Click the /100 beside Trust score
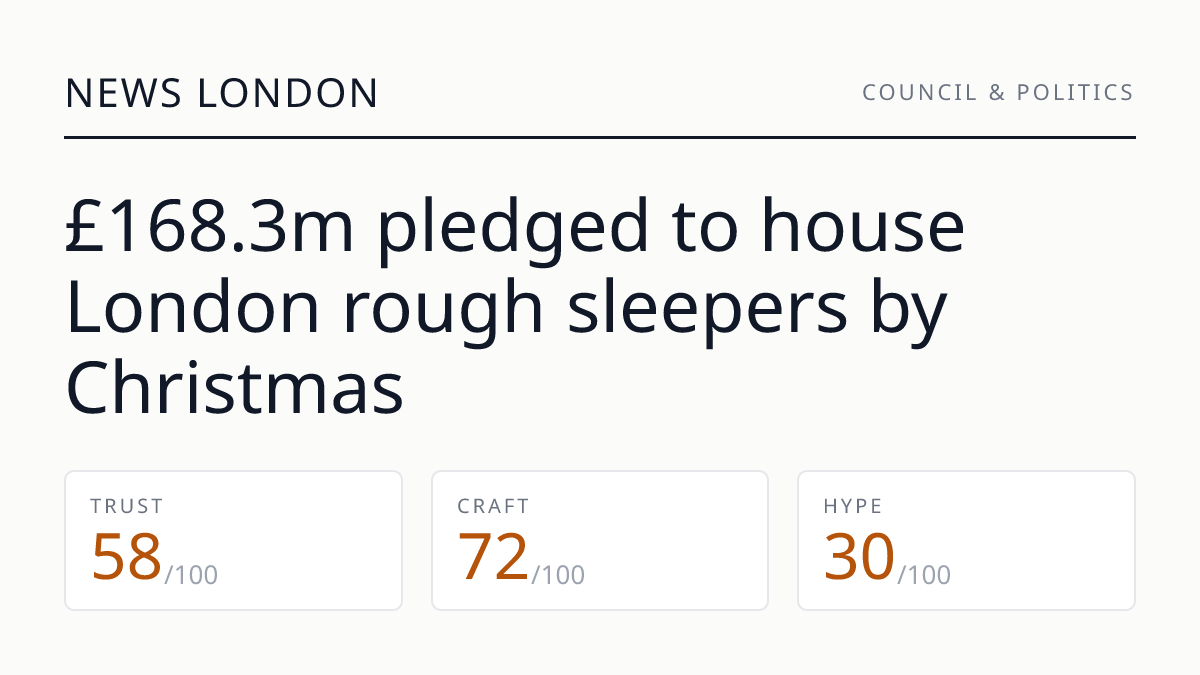 [191, 575]
